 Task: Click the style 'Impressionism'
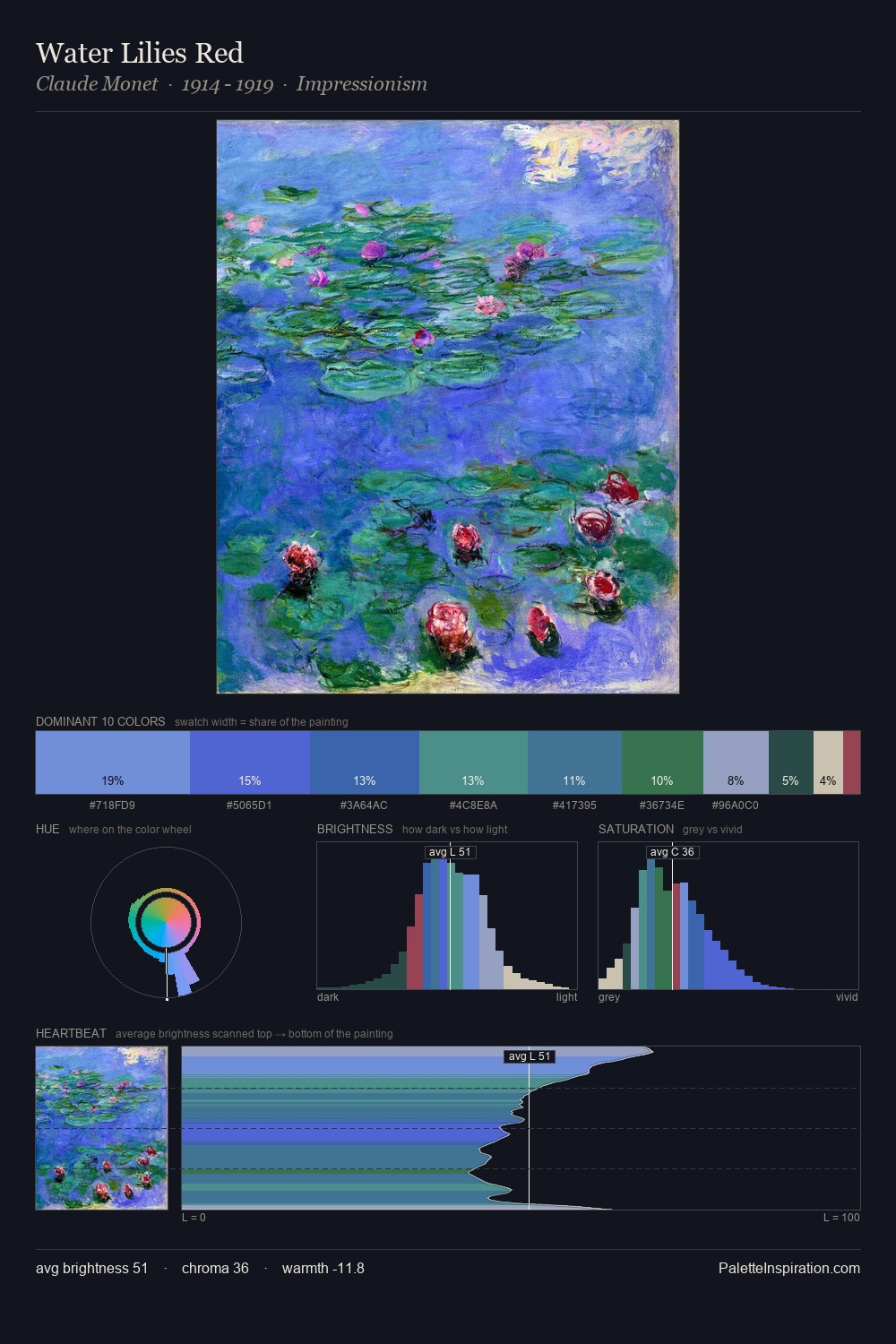(362, 84)
